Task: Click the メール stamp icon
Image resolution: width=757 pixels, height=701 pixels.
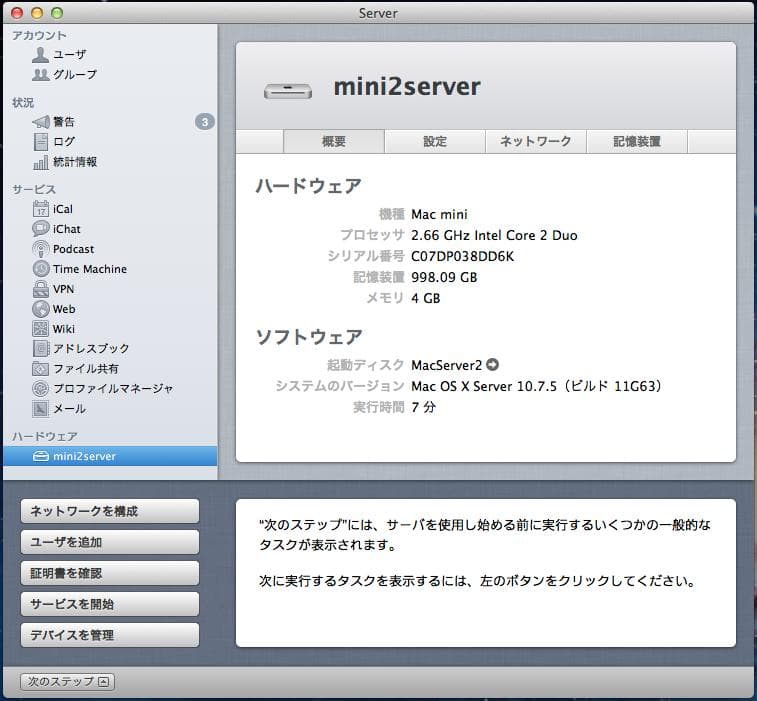Action: pos(41,409)
